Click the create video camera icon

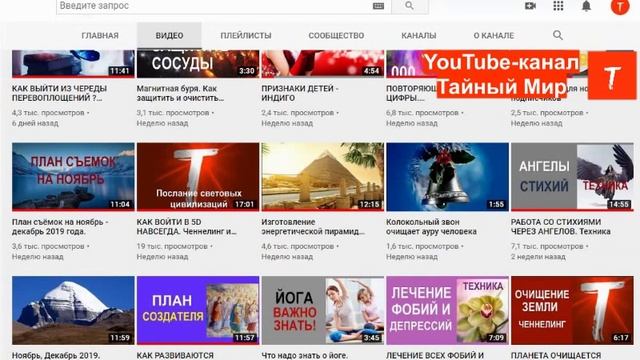530,6
